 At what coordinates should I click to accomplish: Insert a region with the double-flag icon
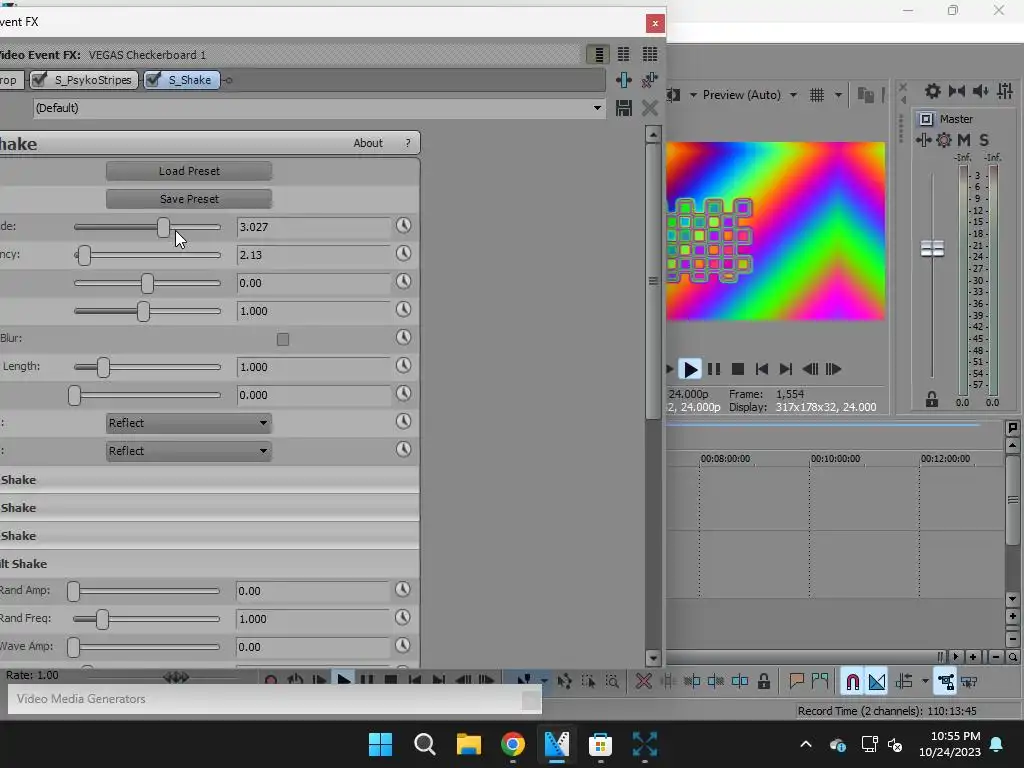(820, 682)
